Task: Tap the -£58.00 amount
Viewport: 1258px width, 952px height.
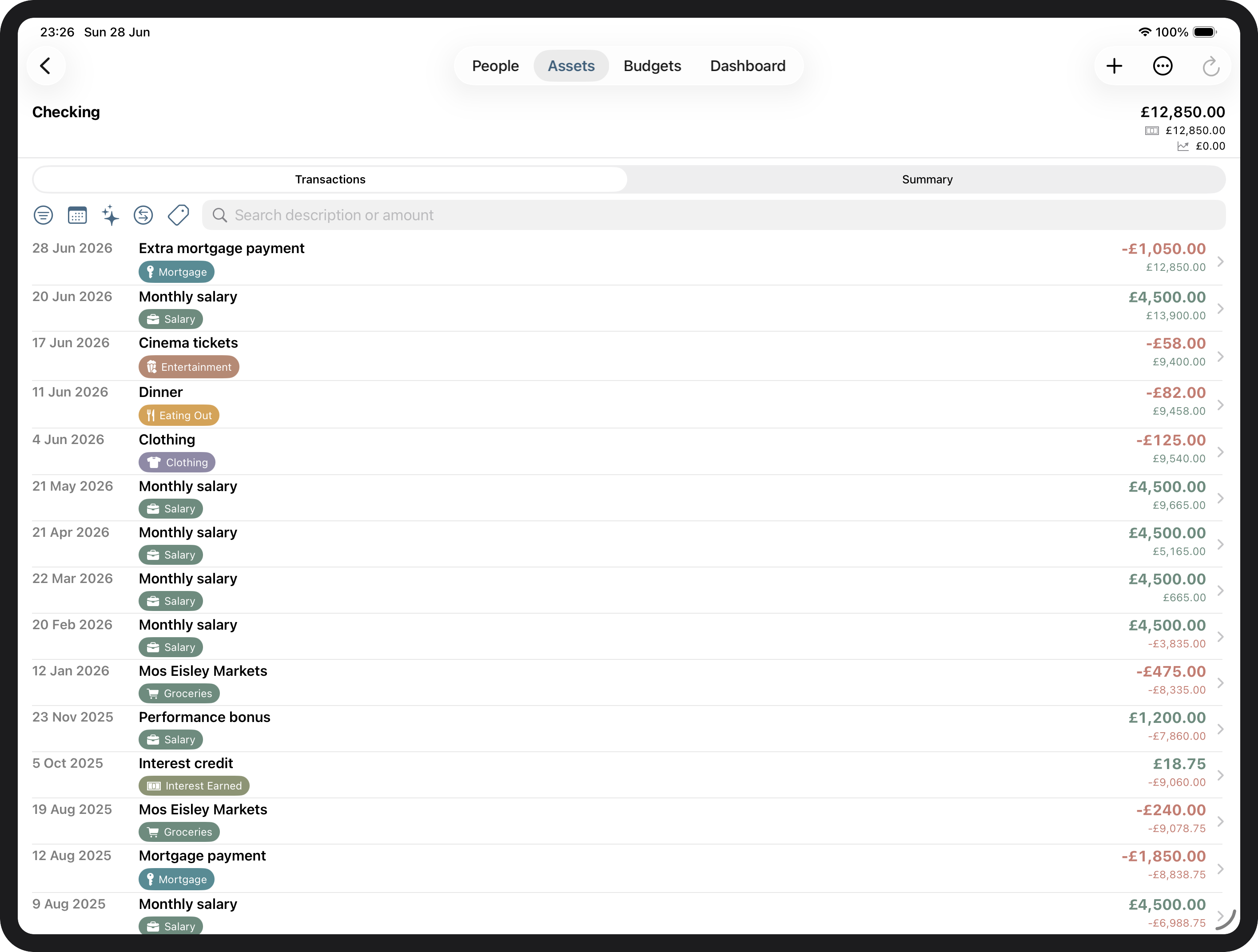Action: 1175,343
